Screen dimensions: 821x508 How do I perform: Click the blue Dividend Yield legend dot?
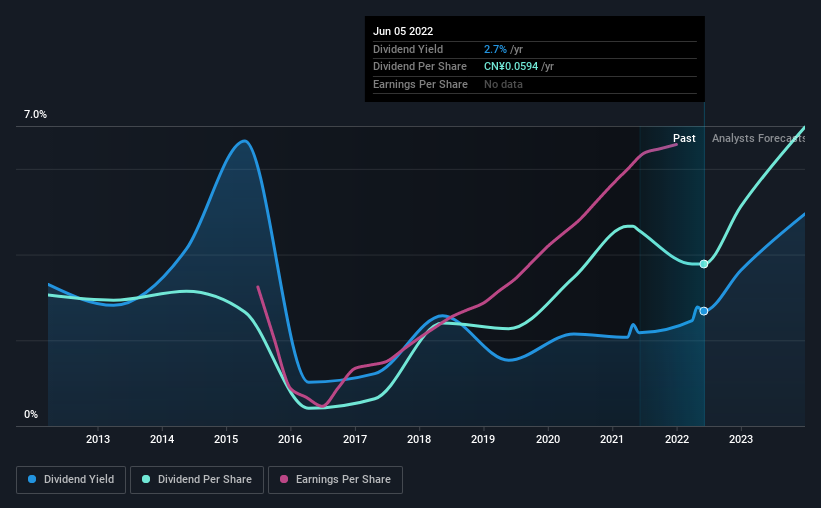(x=32, y=479)
